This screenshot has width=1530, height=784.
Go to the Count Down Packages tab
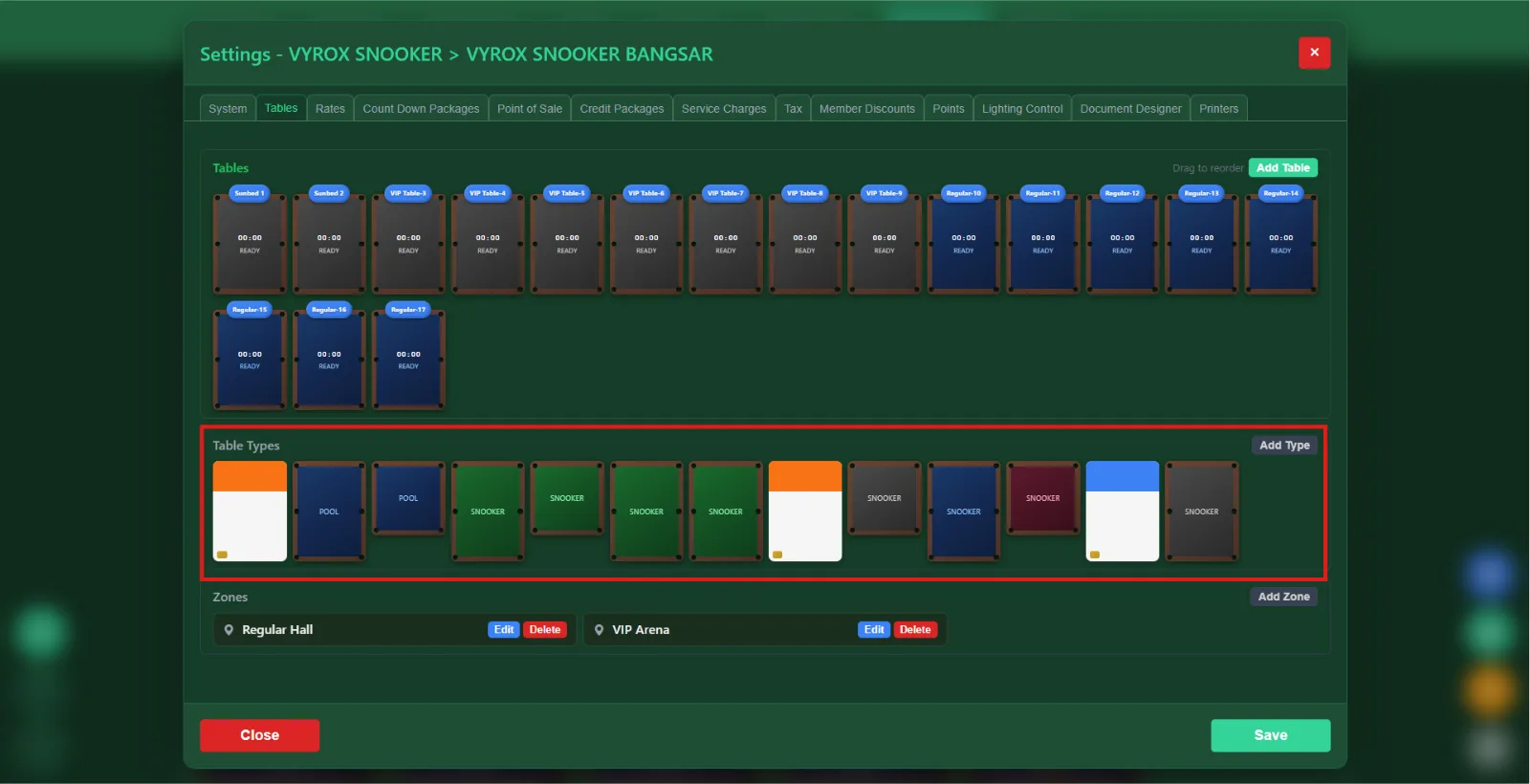421,108
